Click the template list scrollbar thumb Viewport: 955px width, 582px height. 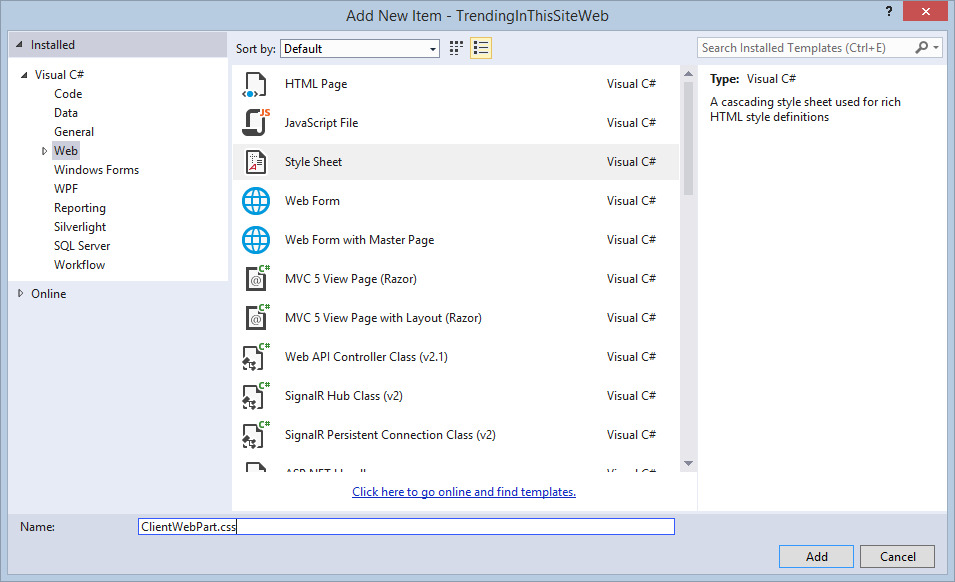pyautogui.click(x=688, y=139)
